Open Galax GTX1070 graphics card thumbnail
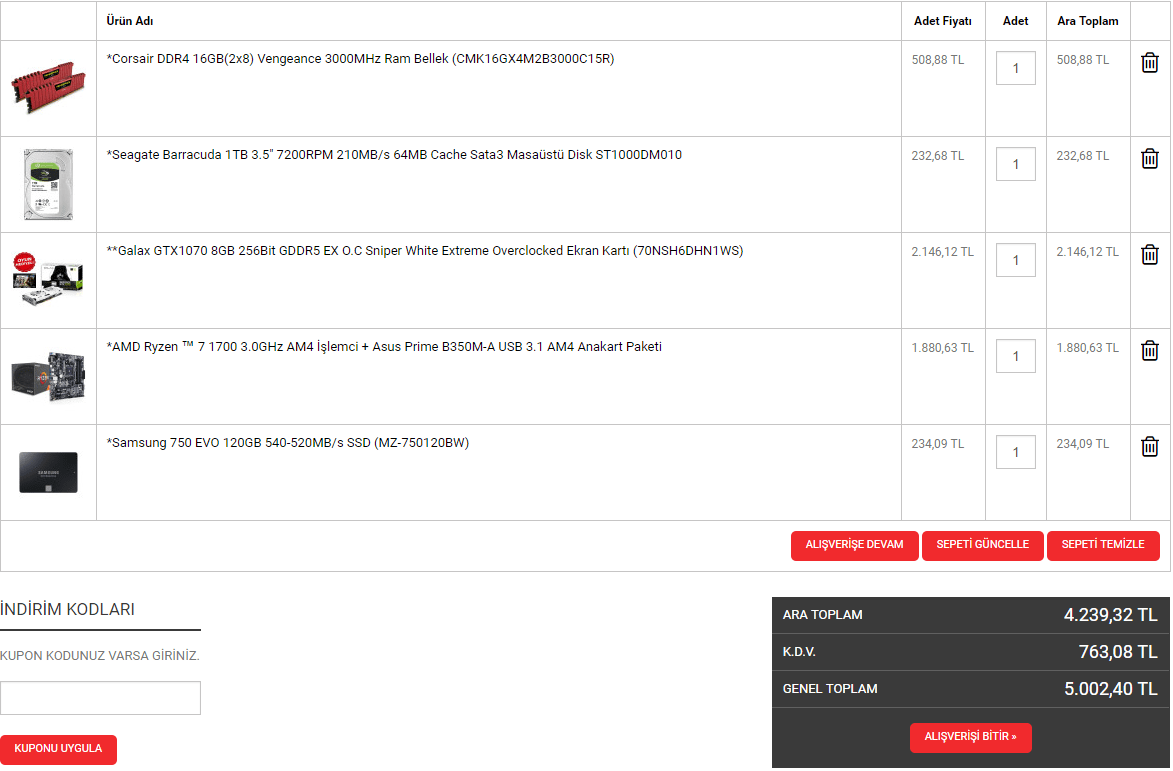The image size is (1173, 771). point(49,280)
